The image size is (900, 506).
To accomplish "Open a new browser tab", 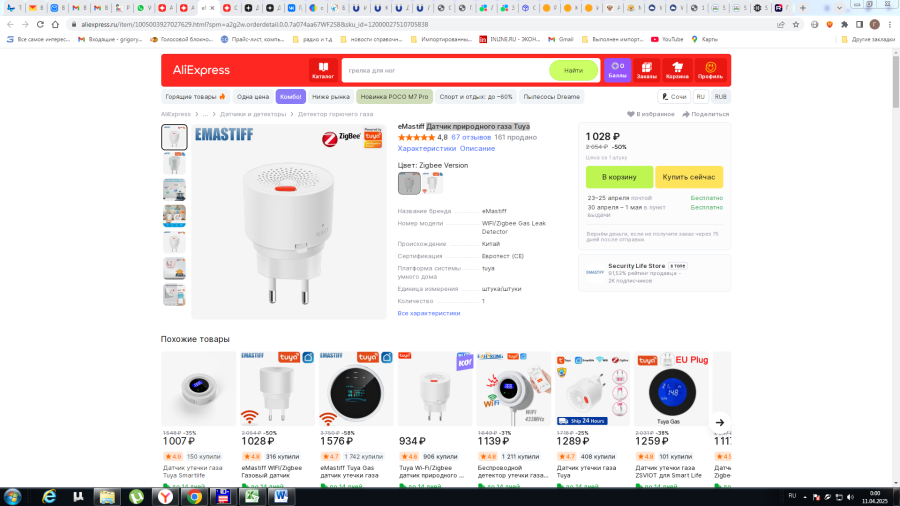I will (x=803, y=8).
